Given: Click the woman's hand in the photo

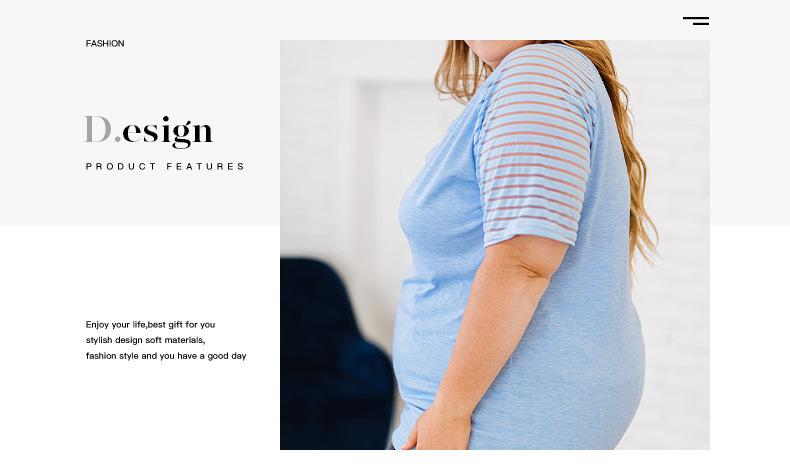Looking at the screenshot, I should click(437, 429).
